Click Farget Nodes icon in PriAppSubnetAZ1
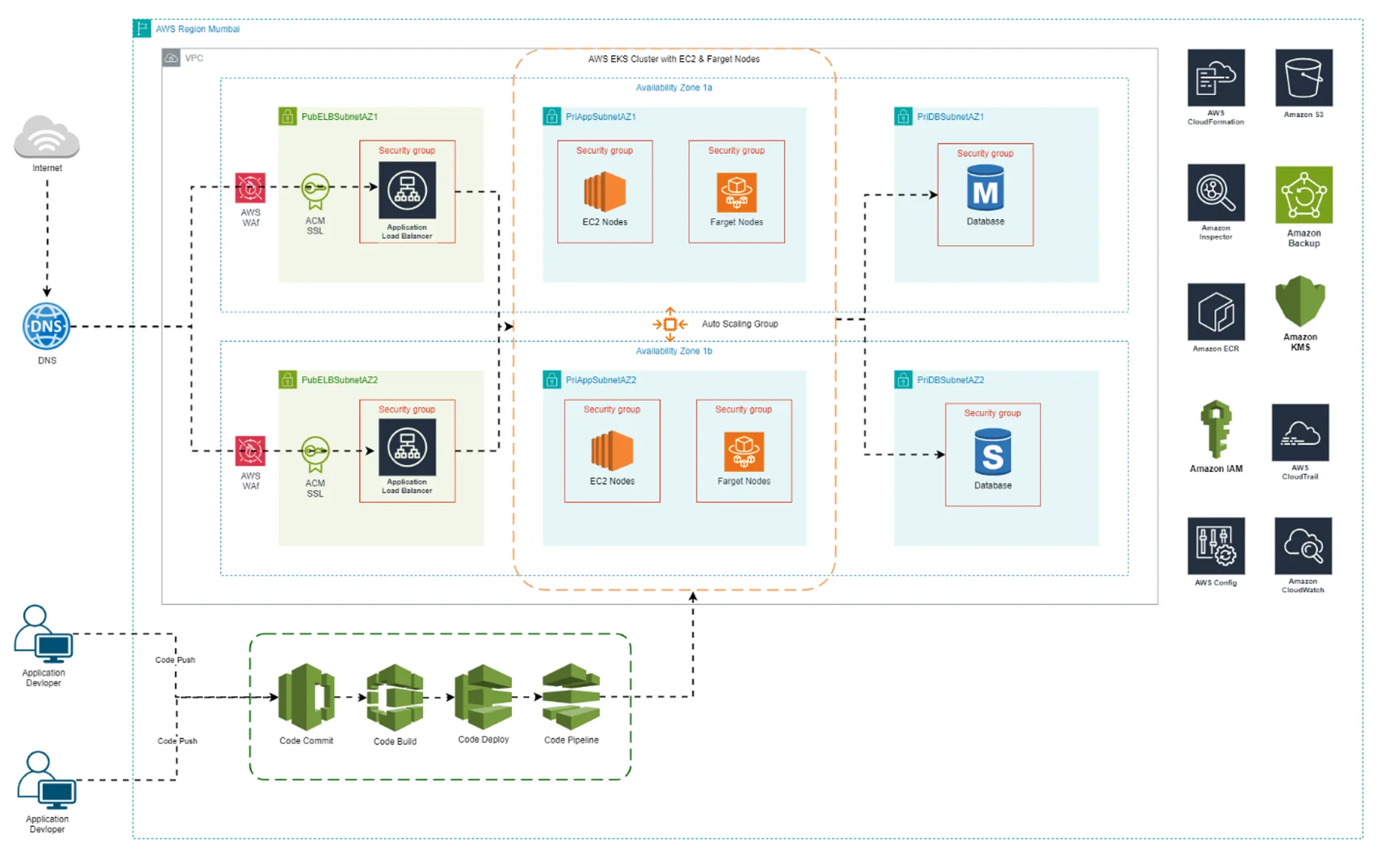 click(736, 193)
